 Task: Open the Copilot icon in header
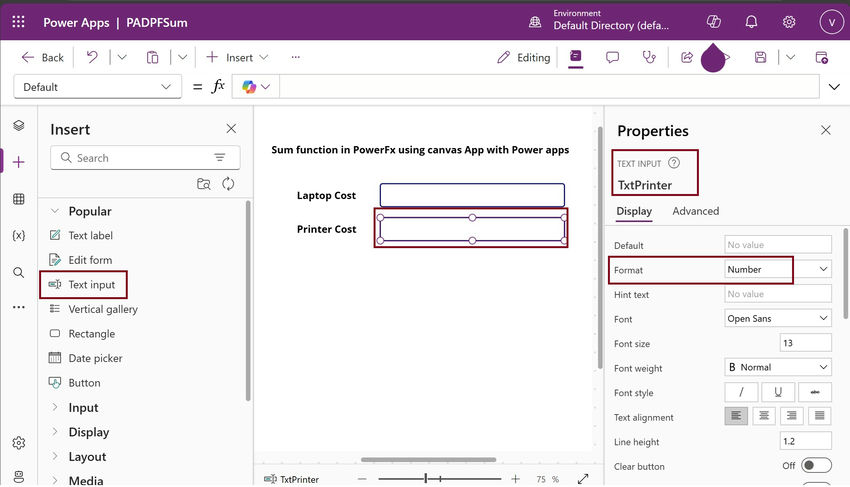(713, 22)
